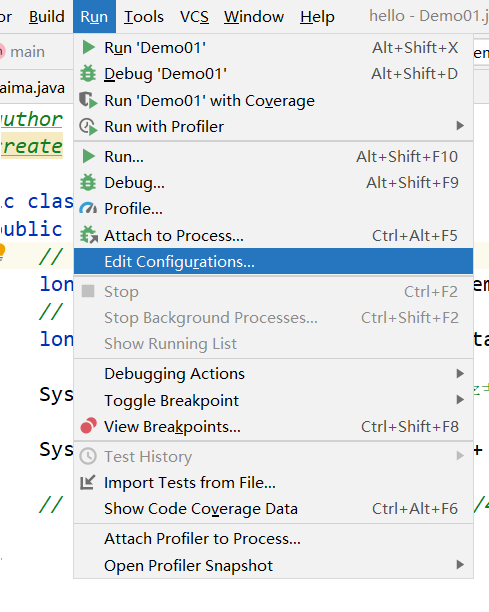489x612 pixels.
Task: Expand the Open Profiler Snapshot submenu arrow
Action: (x=460, y=565)
